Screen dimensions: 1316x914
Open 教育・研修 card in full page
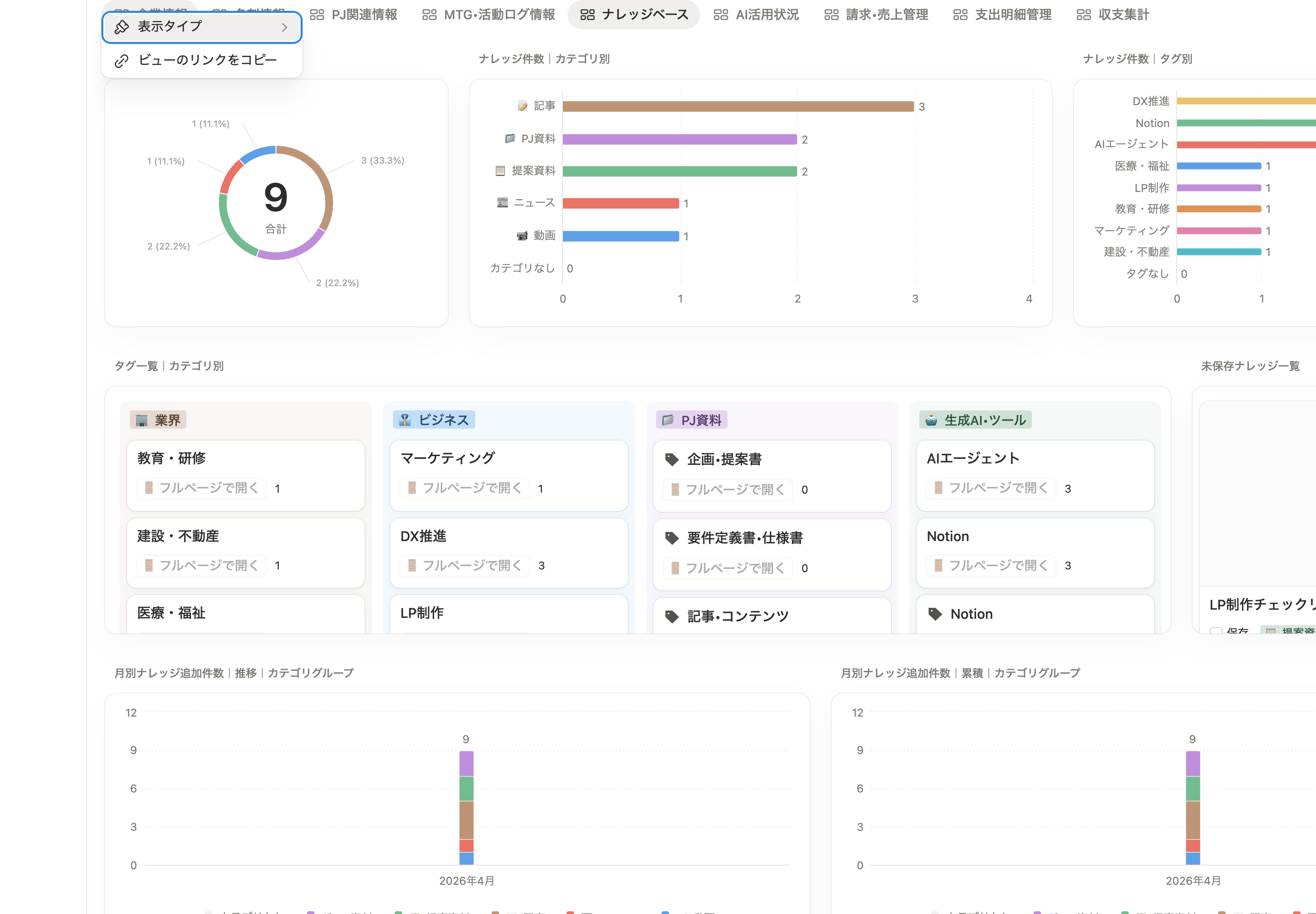tap(202, 488)
